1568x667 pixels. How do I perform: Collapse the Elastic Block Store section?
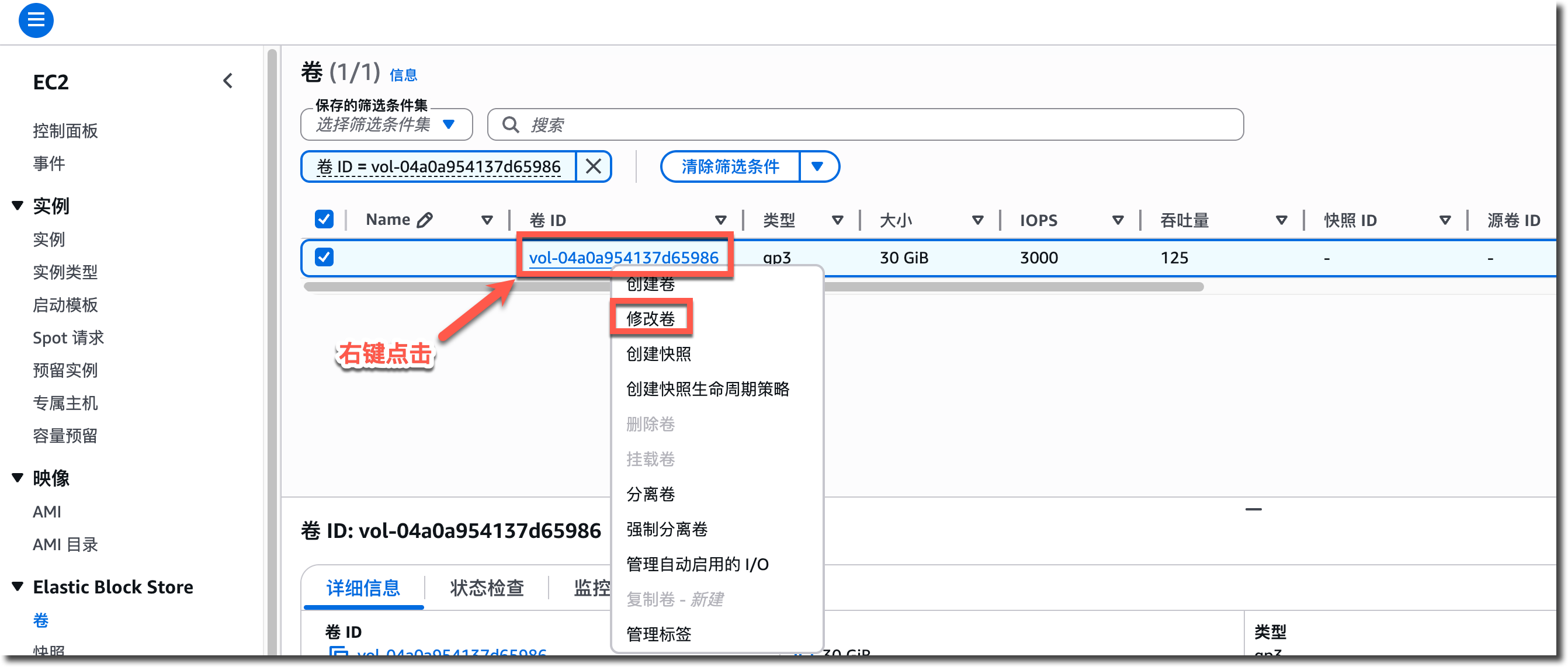click(18, 586)
